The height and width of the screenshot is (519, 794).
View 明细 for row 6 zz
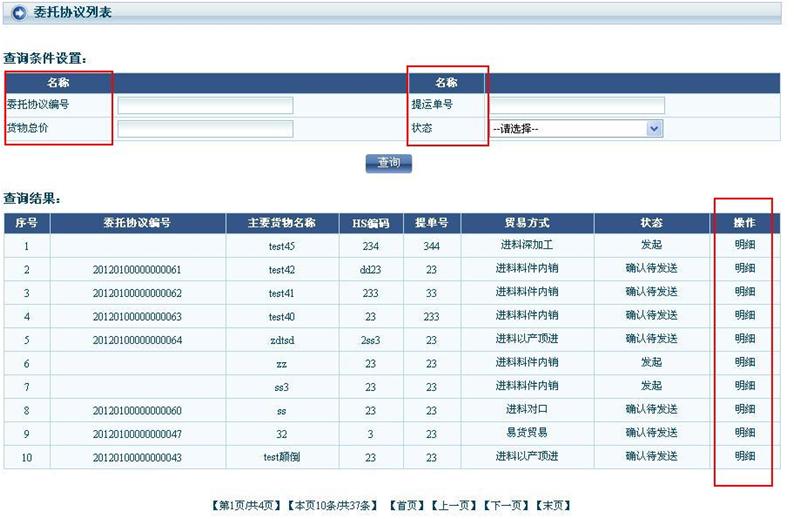coord(745,362)
